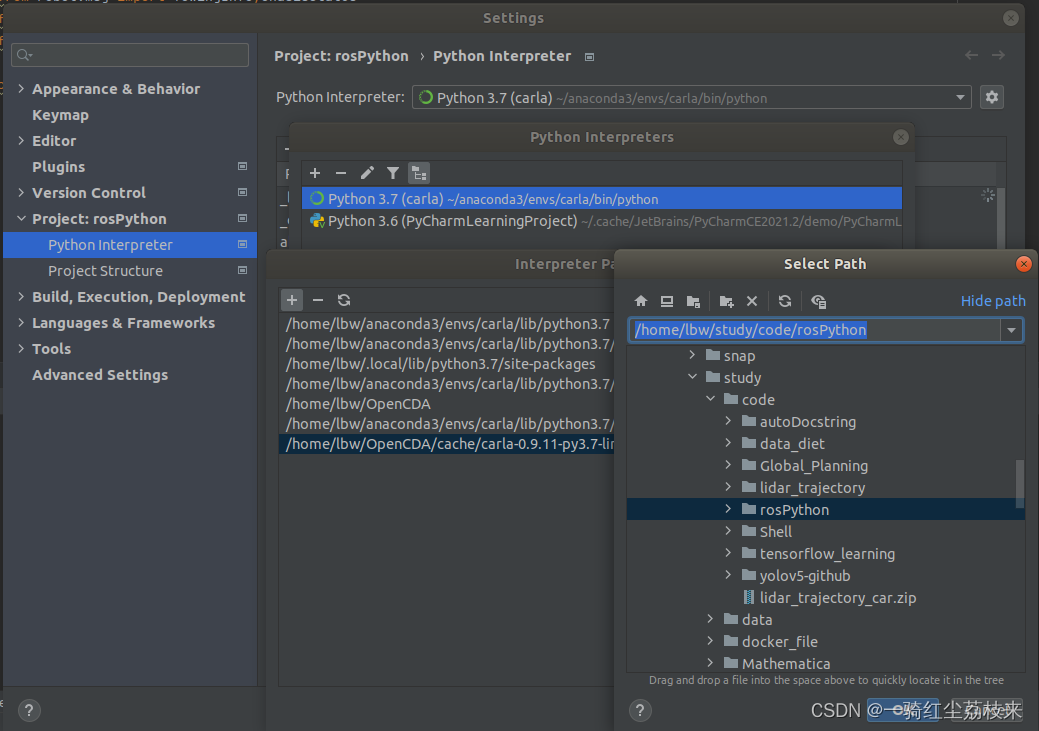Go to home directory in Select Path
Viewport: 1039px width, 731px height.
(641, 302)
